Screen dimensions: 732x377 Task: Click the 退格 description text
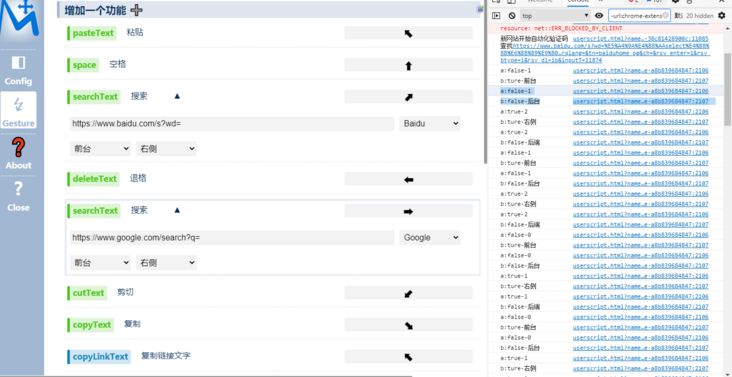[138, 178]
